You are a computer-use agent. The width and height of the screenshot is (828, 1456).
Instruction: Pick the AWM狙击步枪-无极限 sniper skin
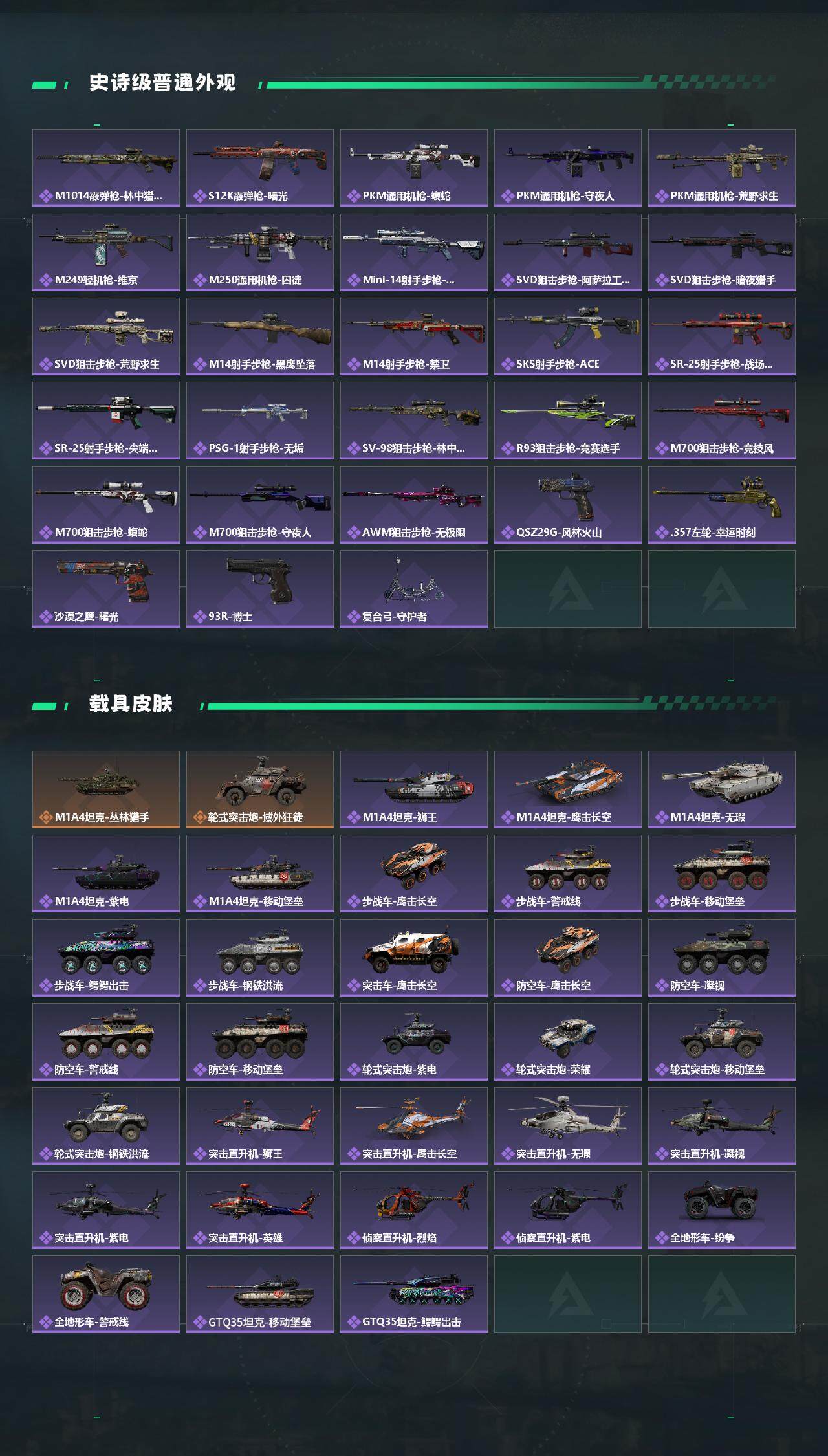pos(414,505)
